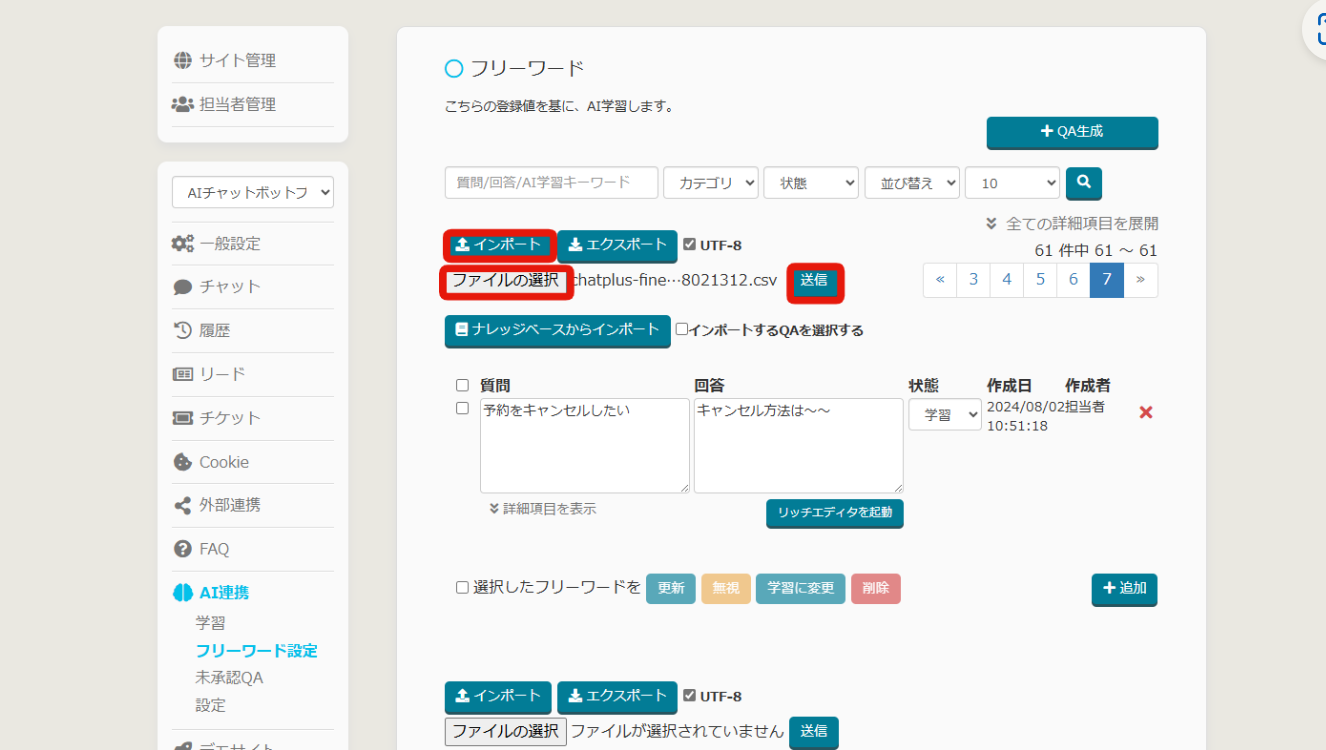Toggle the top UTF-8 checkbox

690,245
